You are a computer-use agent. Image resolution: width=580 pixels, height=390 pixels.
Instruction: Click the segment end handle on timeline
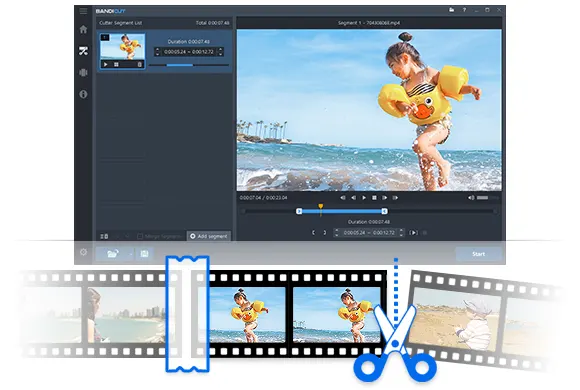[384, 211]
